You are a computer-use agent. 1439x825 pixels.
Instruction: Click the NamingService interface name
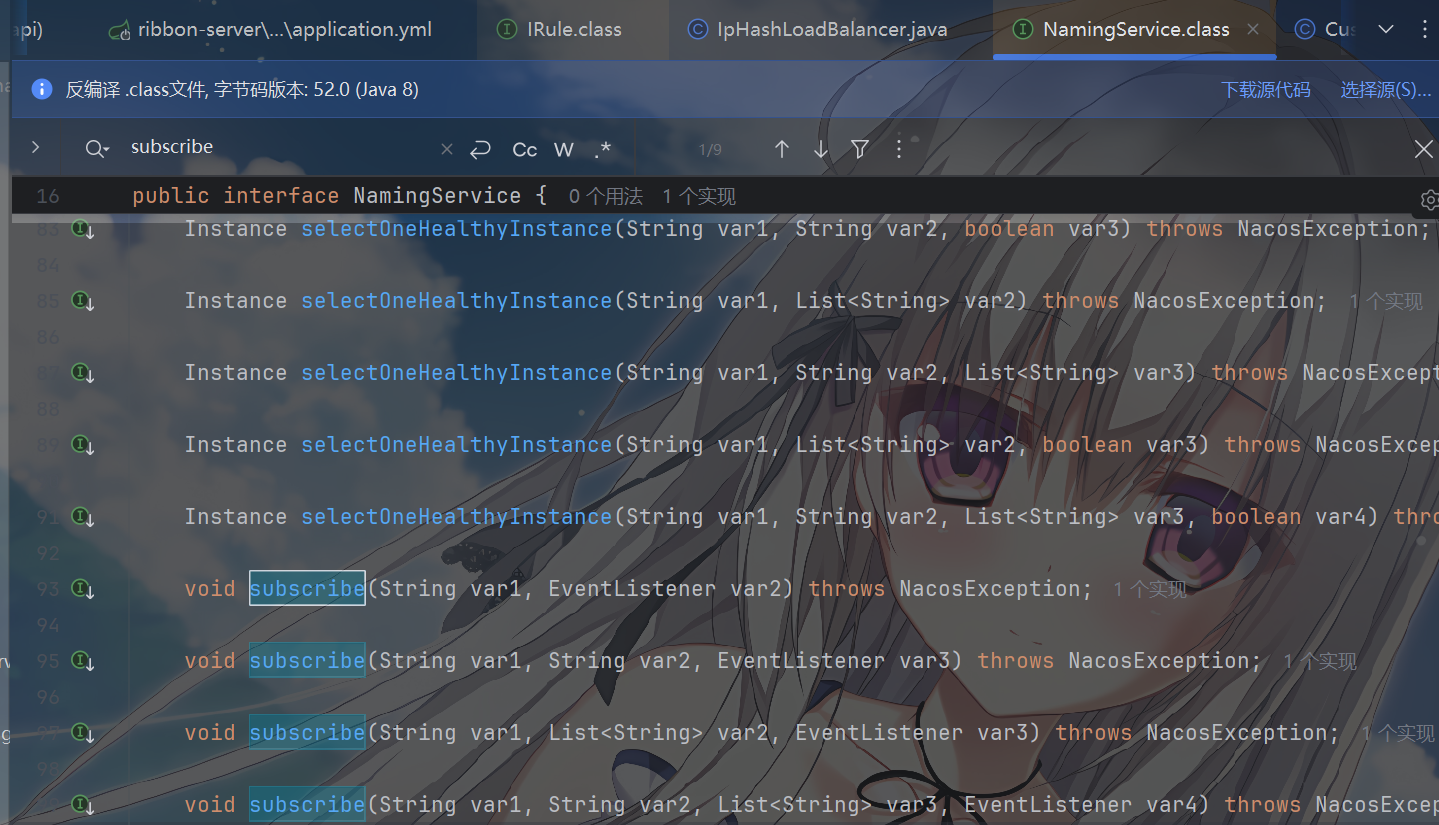[437, 196]
